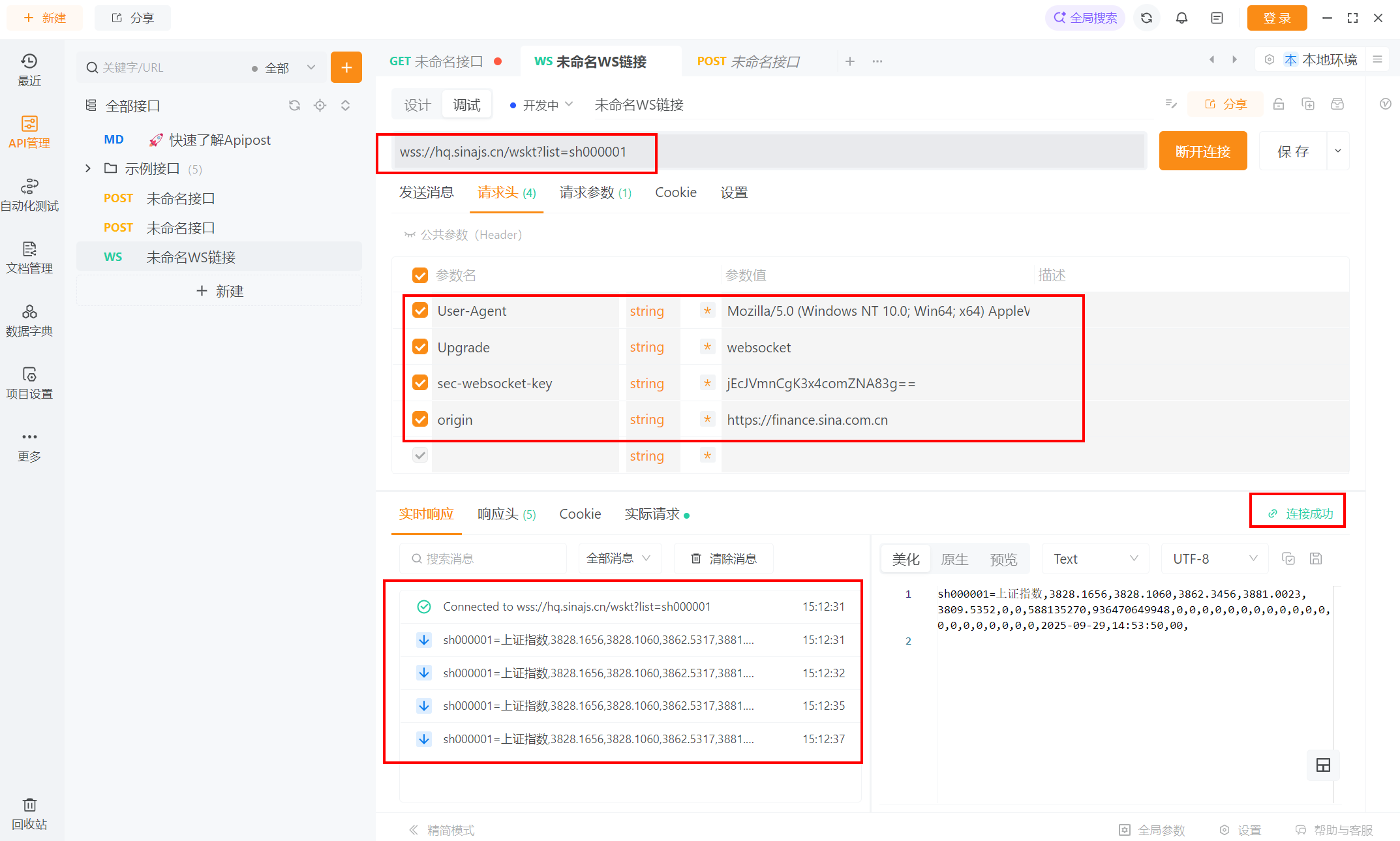Image resolution: width=1400 pixels, height=841 pixels.
Task: Expand the 示例接口 folder
Action: 88,169
